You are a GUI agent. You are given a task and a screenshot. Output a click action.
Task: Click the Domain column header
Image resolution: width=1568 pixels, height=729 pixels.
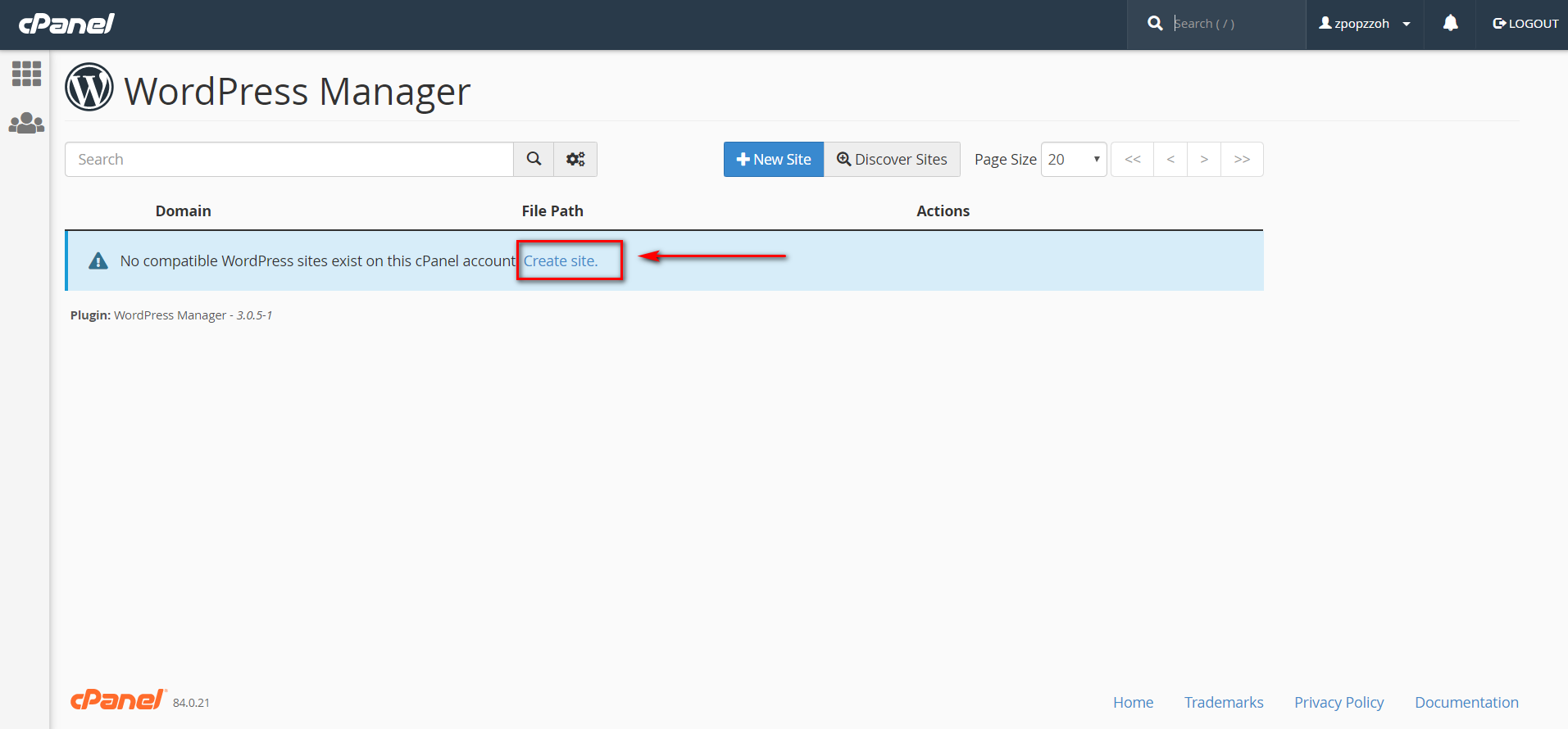click(184, 211)
